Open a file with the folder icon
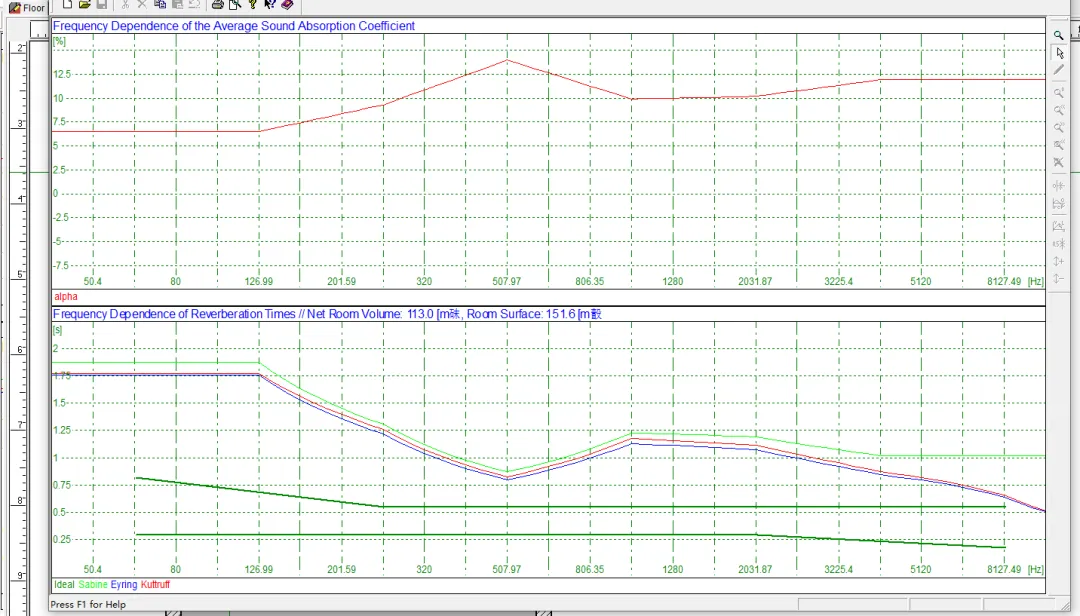Image resolution: width=1080 pixels, height=616 pixels. pyautogui.click(x=85, y=4)
